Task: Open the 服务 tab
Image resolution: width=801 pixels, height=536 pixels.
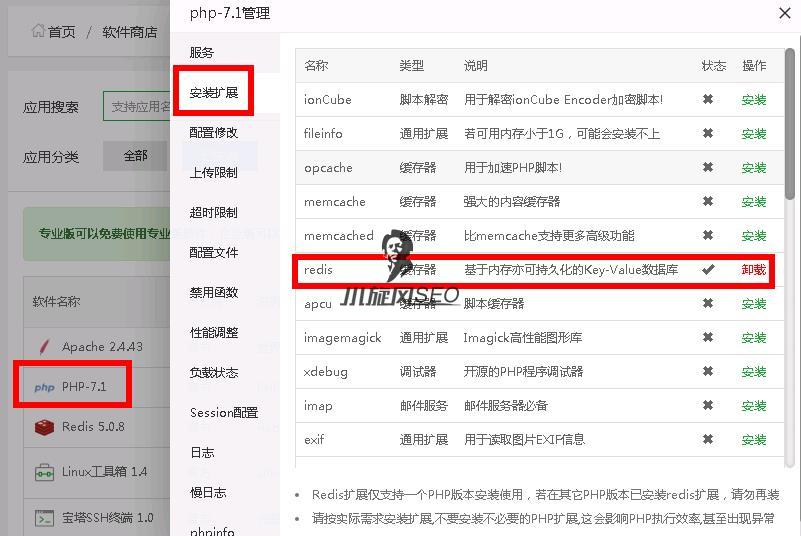Action: click(x=202, y=53)
